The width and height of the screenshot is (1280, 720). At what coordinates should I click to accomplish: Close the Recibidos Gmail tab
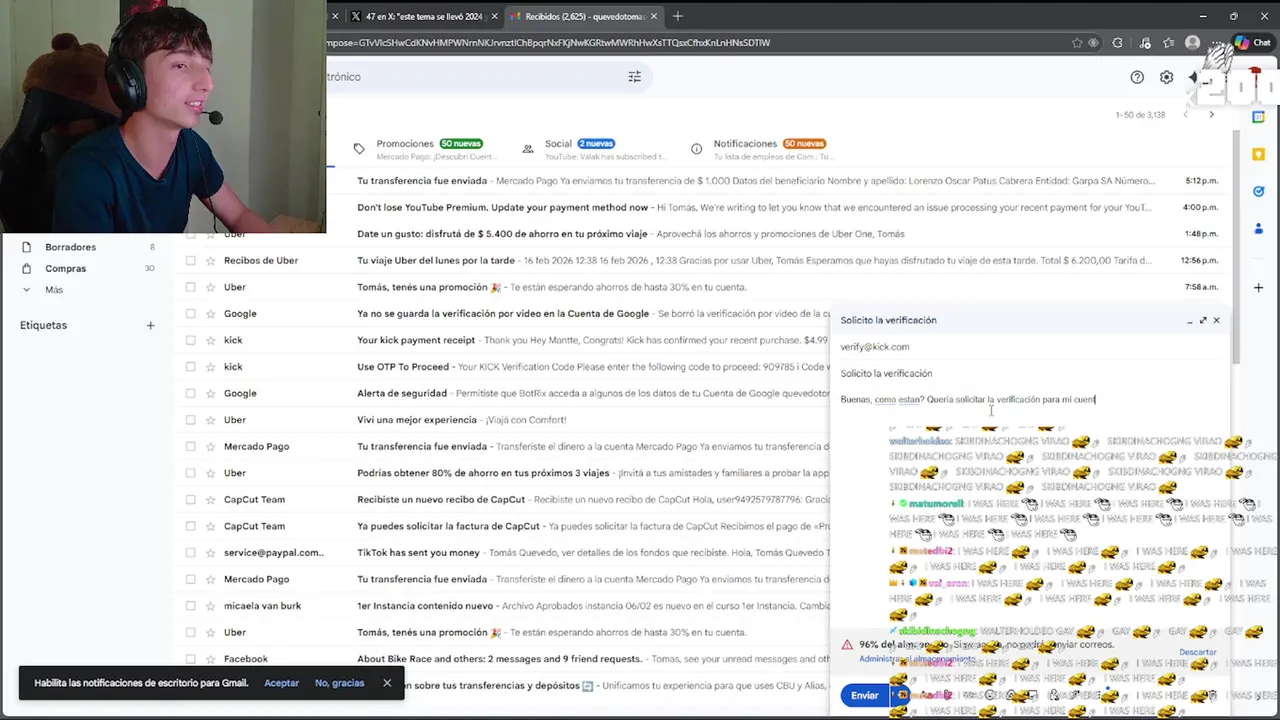[x=654, y=16]
